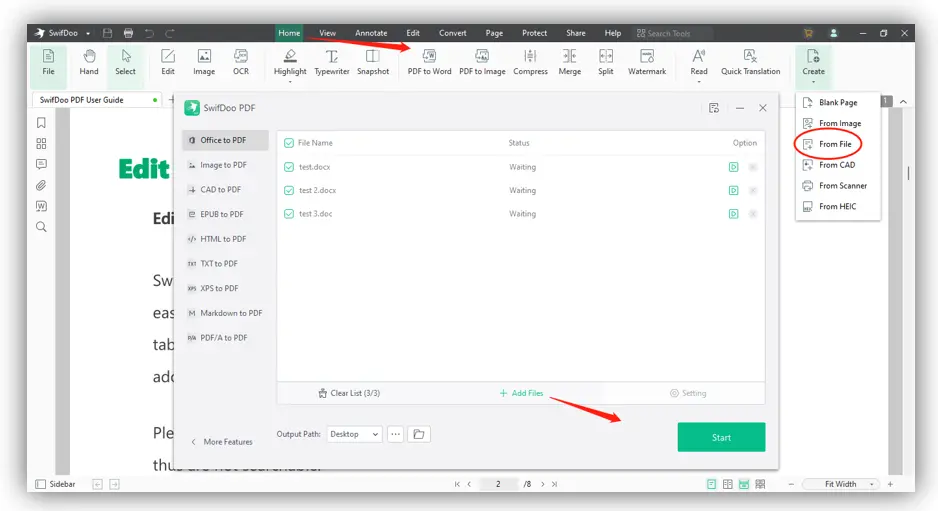Open the Split tool
The width and height of the screenshot is (938, 511).
605,62
